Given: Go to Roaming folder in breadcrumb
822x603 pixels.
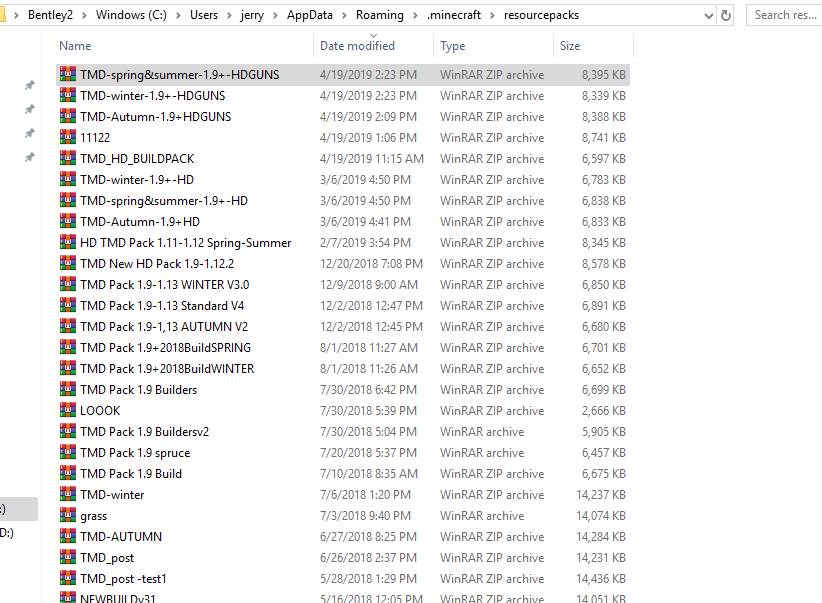Looking at the screenshot, I should (x=380, y=15).
